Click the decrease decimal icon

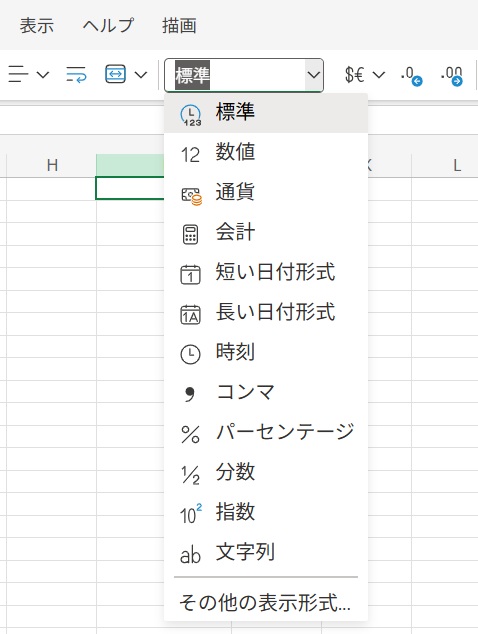pyautogui.click(x=411, y=76)
